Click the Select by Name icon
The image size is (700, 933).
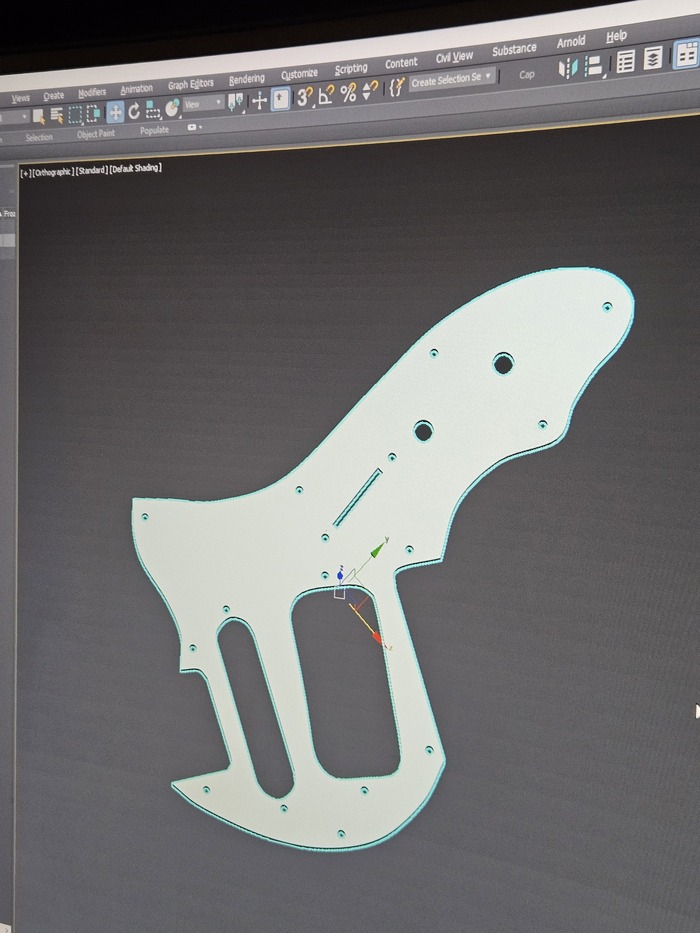click(x=57, y=116)
